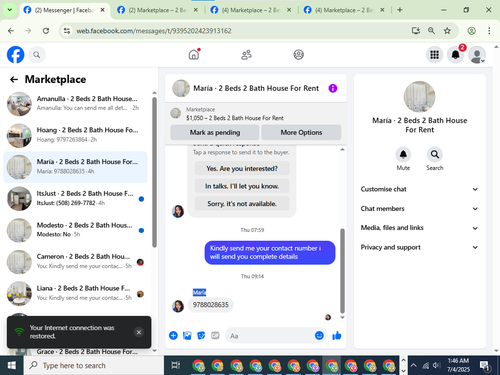Image resolution: width=500 pixels, height=375 pixels.
Task: Click the message input field Aa
Action: (270, 336)
